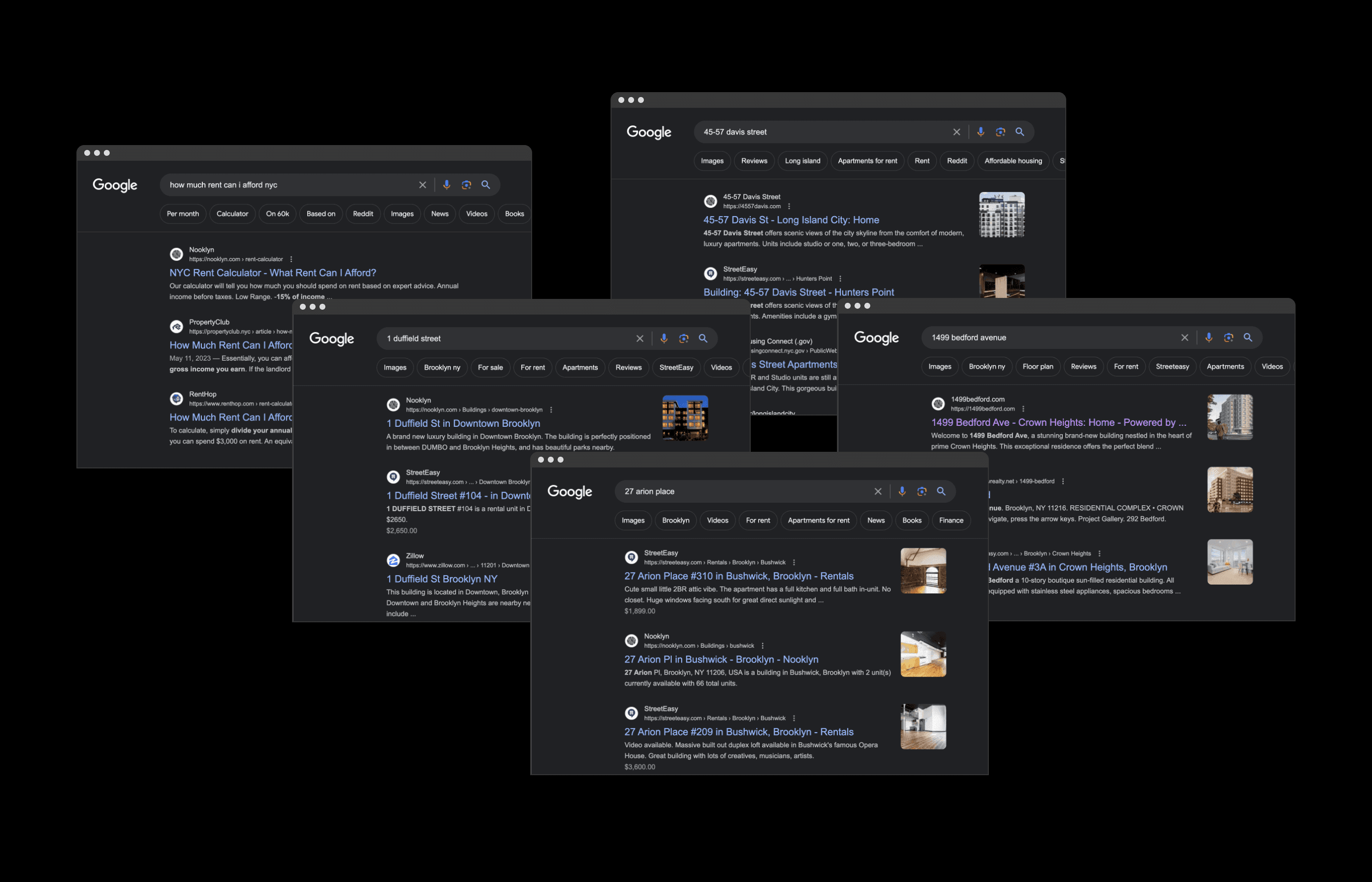This screenshot has width=1372, height=882.
Task: Open lens image search in 27 arion place window
Action: (x=922, y=491)
